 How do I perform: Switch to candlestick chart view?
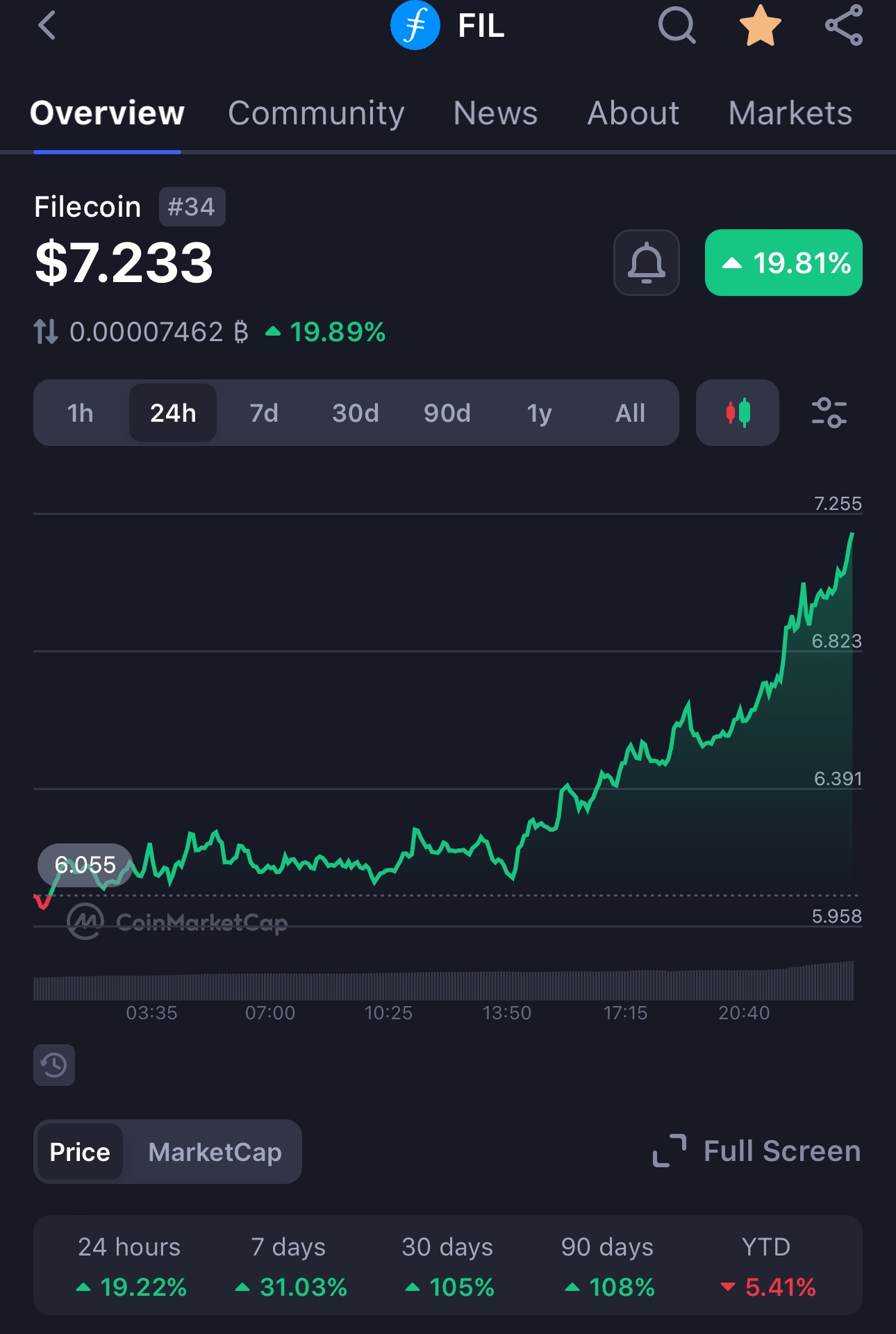[x=738, y=413]
